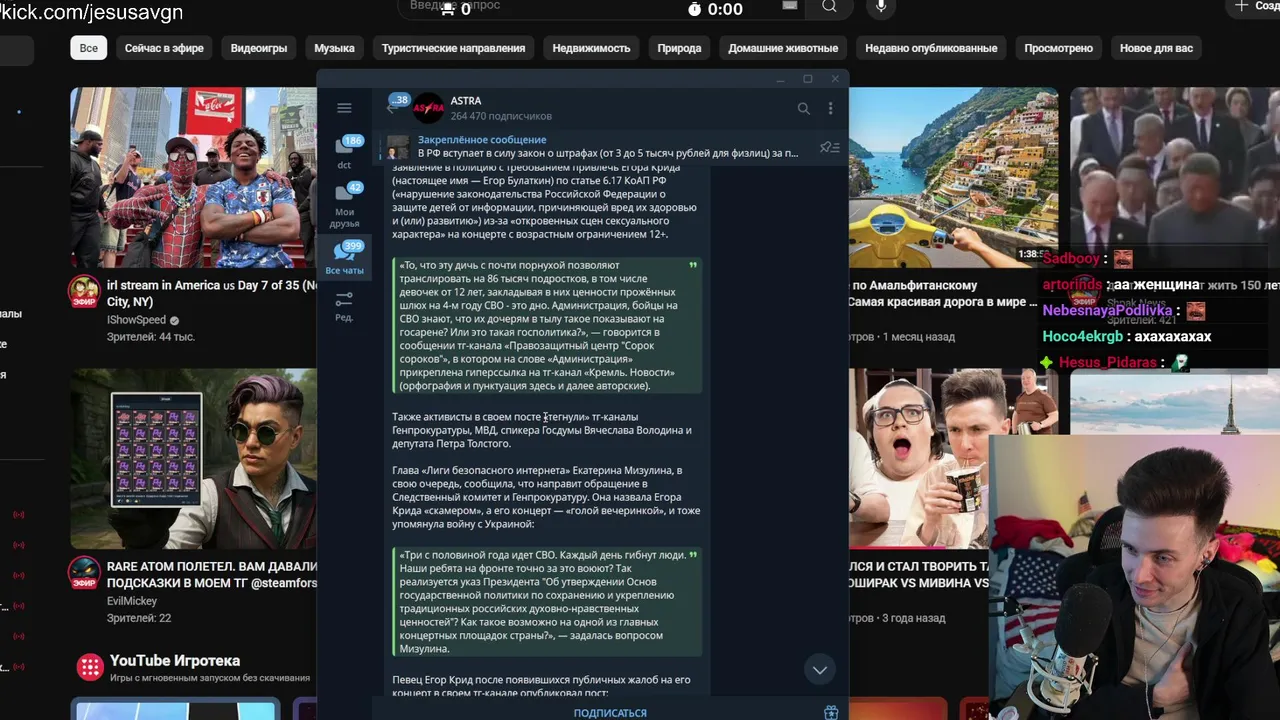Screen dimensions: 1280x720
Task: Jump to latest message with down chevron
Action: point(820,670)
